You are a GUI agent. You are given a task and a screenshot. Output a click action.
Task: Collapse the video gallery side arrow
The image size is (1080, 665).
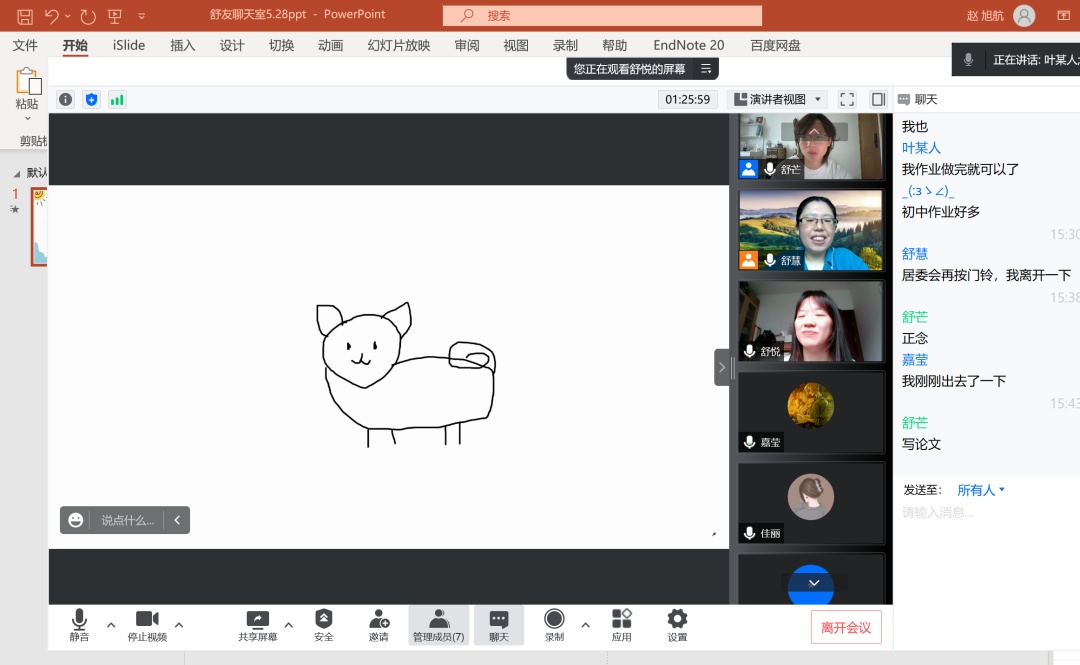coord(722,367)
